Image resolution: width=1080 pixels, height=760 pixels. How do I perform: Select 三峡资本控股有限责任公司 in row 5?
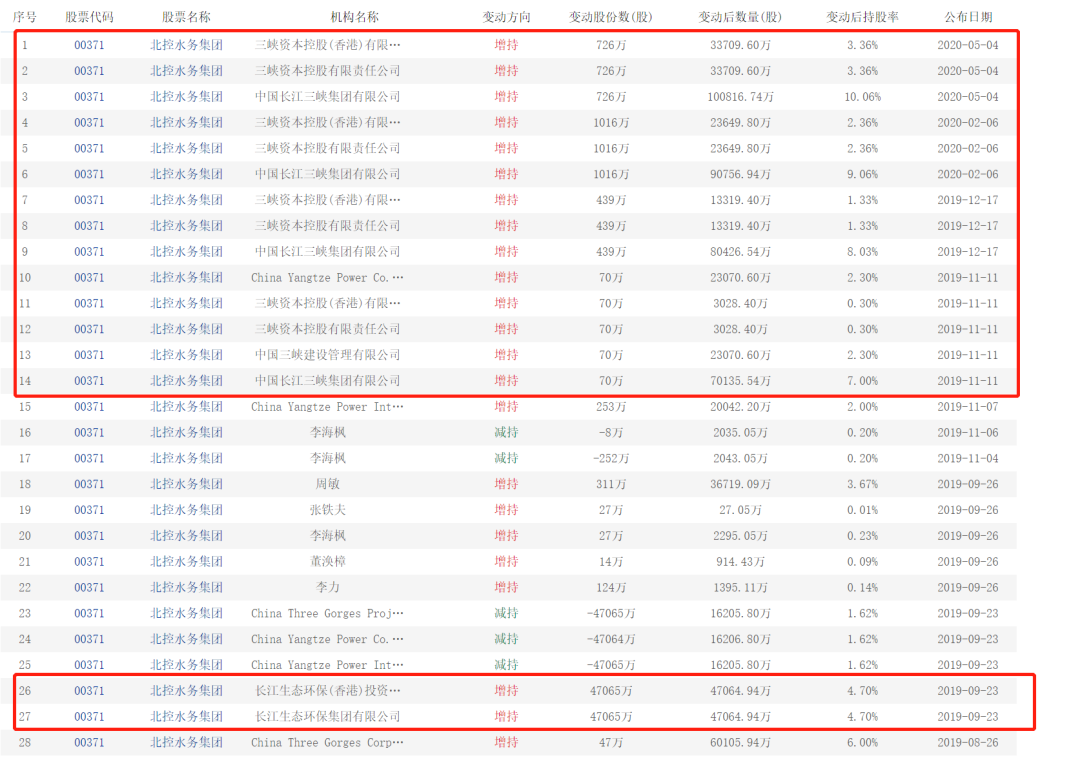328,148
